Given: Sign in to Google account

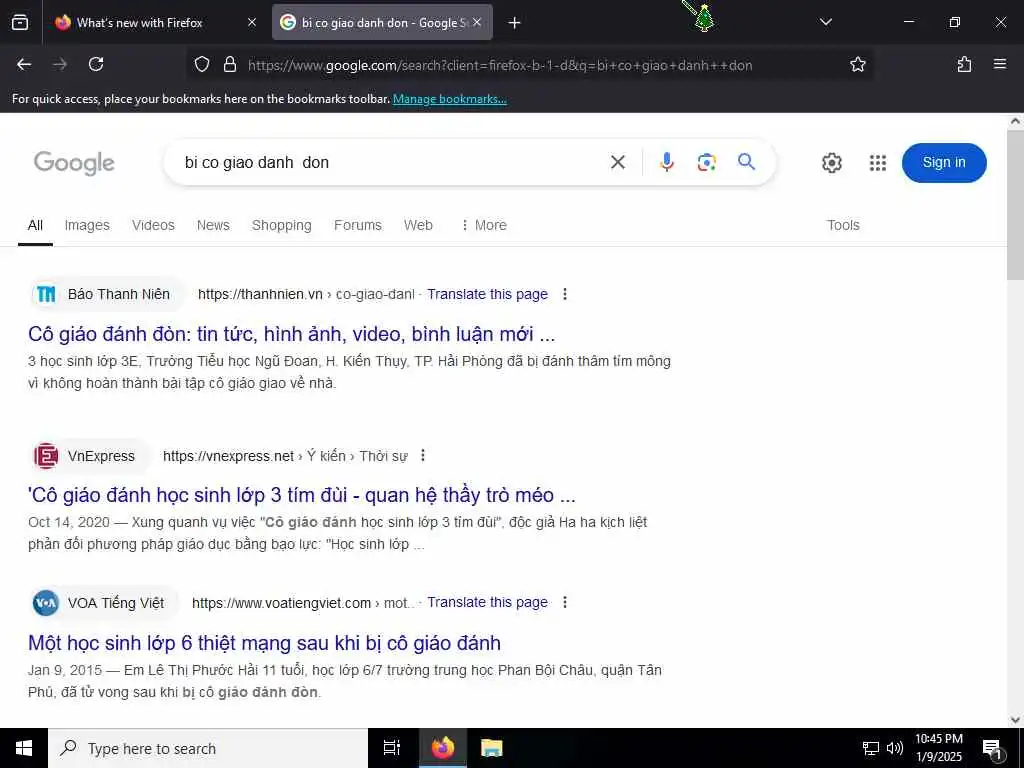Looking at the screenshot, I should point(944,163).
